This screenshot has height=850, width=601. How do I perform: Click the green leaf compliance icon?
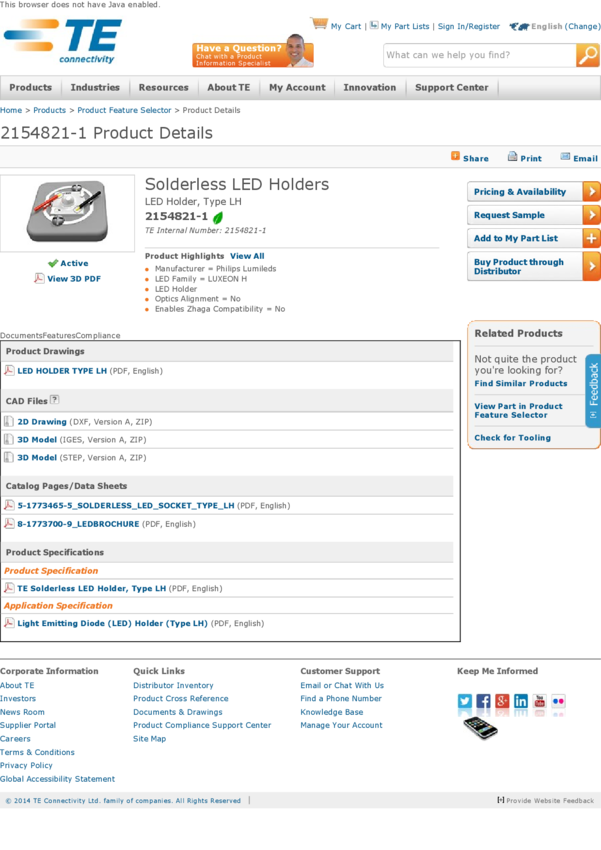coord(218,217)
